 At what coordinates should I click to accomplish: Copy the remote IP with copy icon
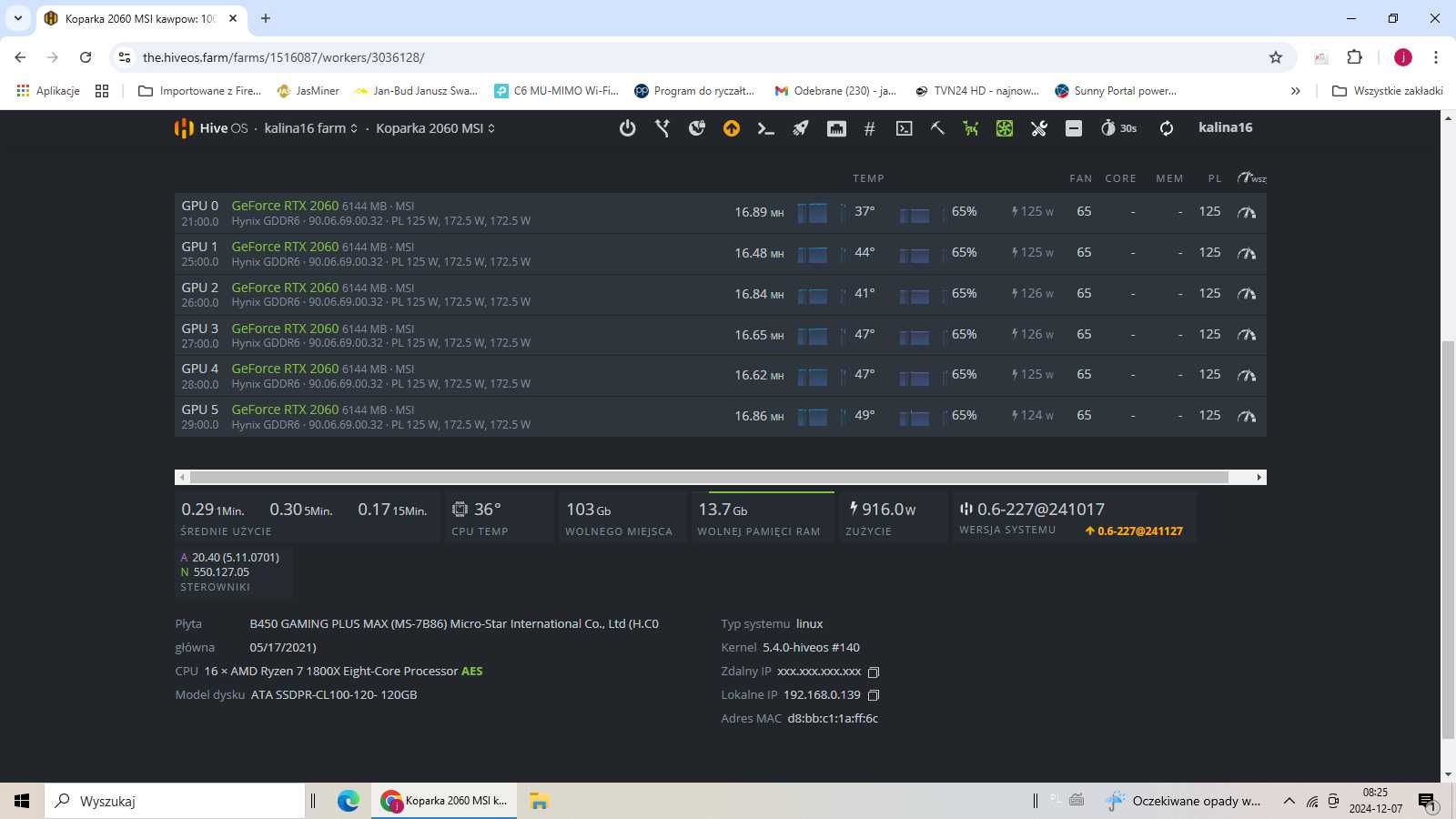pos(874,672)
